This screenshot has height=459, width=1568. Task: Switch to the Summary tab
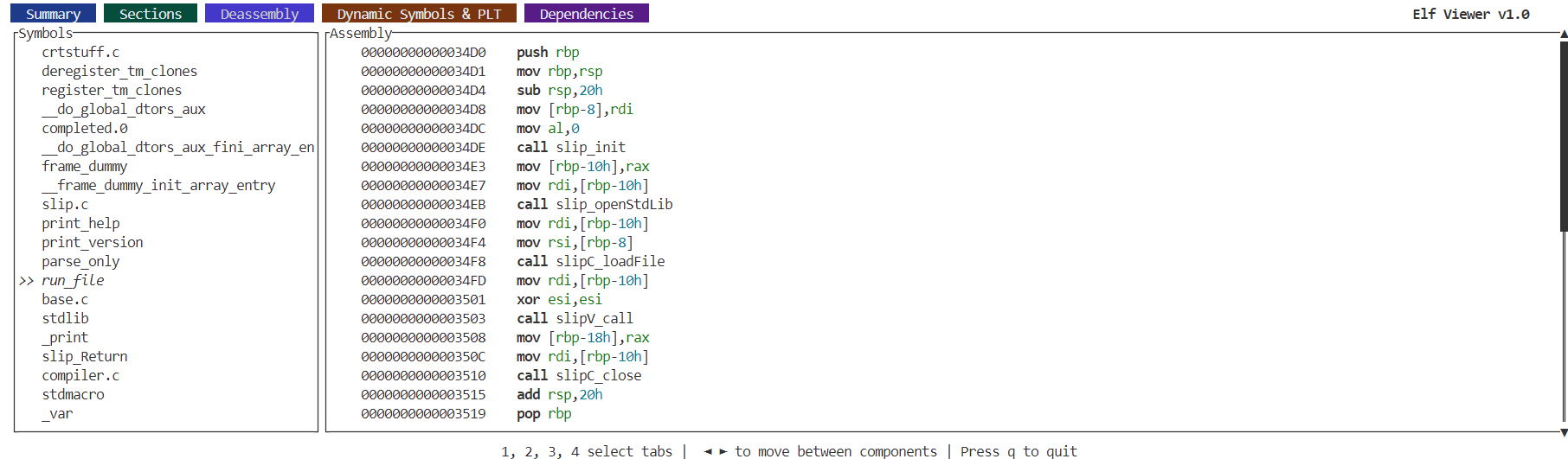pyautogui.click(x=53, y=14)
